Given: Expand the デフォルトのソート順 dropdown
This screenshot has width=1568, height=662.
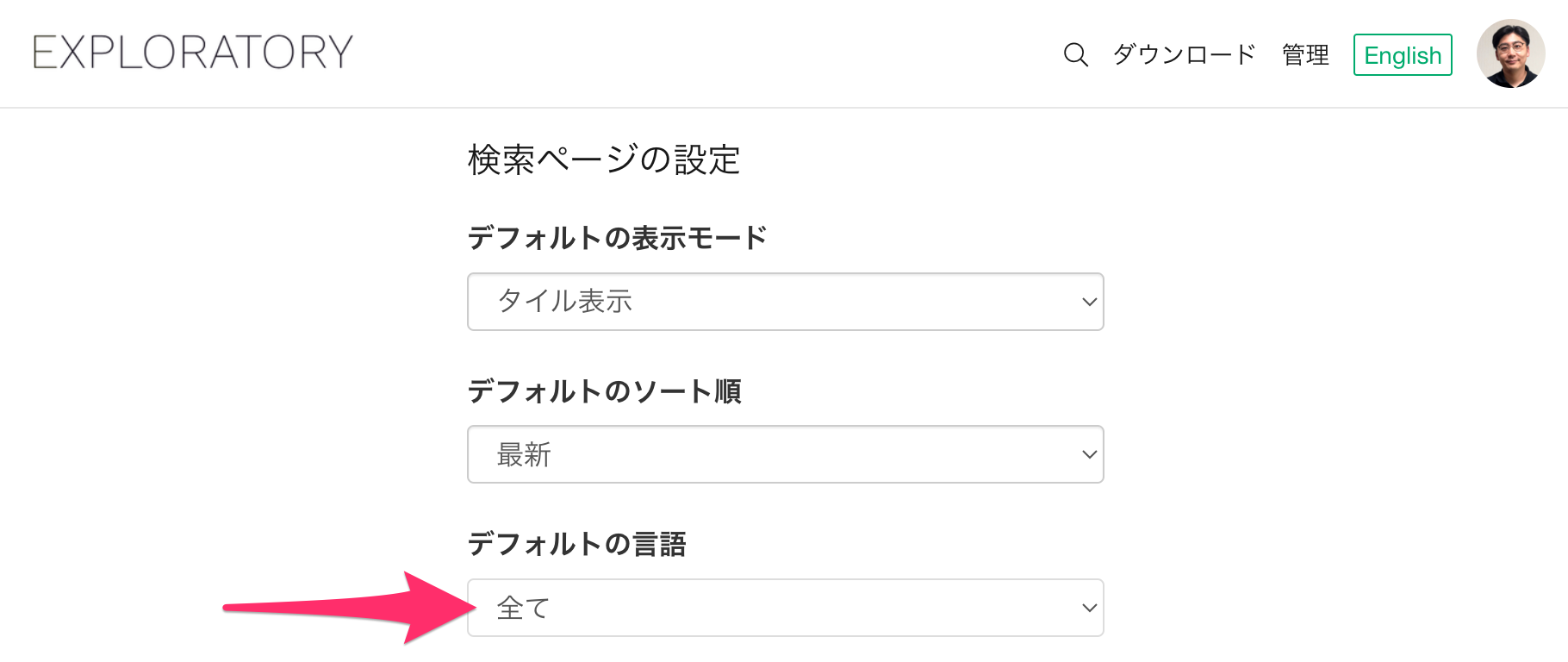Looking at the screenshot, I should (785, 454).
